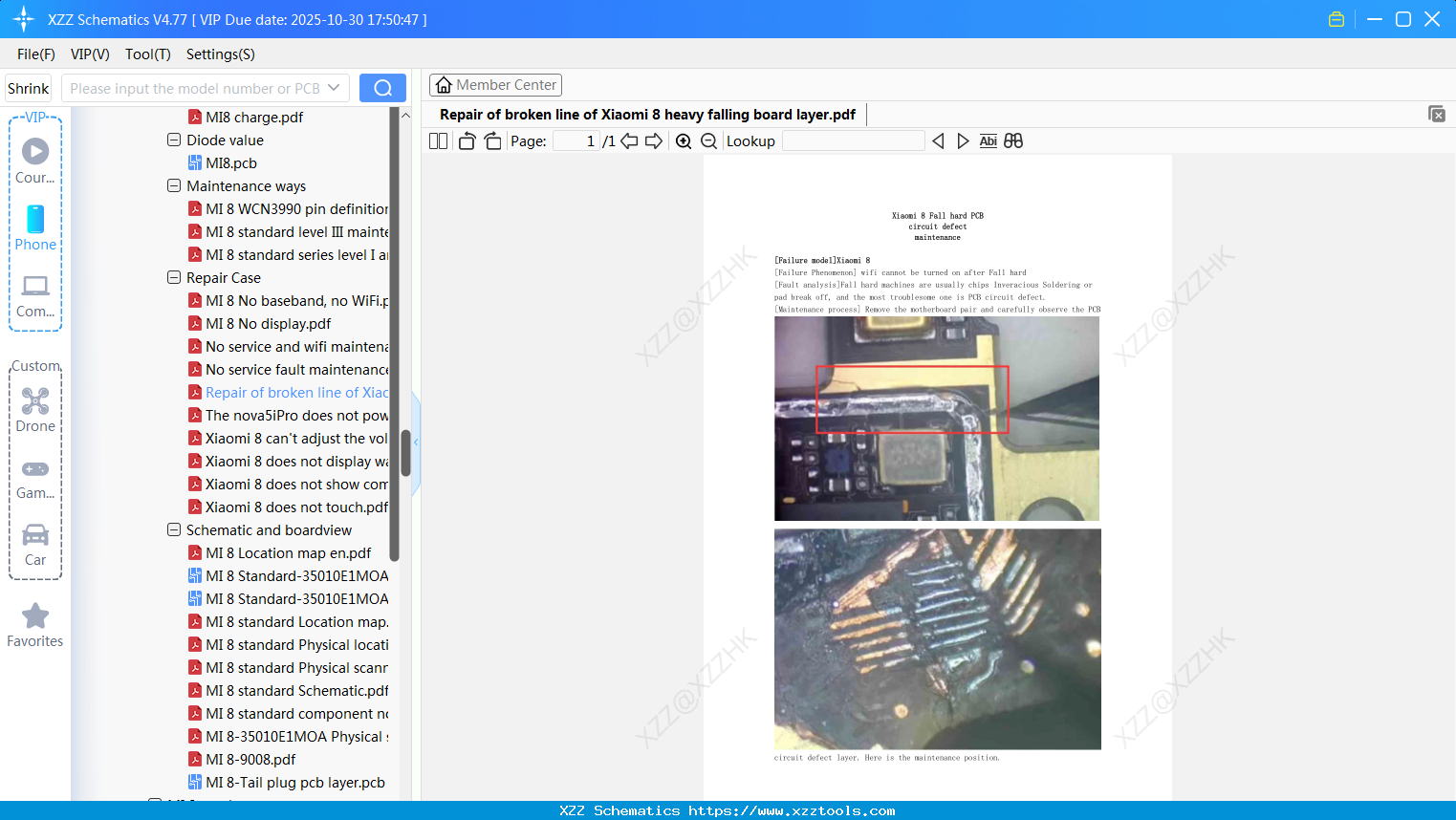Visit the xzztools.com link
This screenshot has height=820, width=1456.
tap(792, 810)
